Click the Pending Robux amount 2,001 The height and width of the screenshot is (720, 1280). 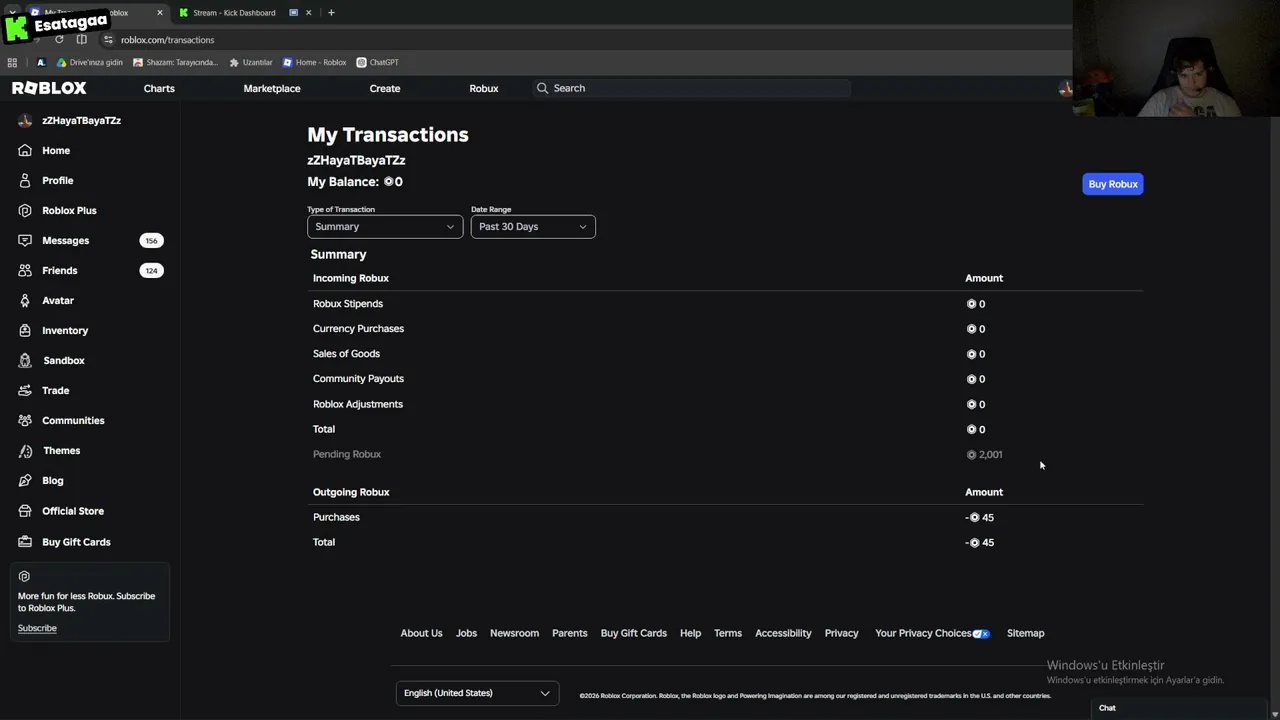coord(984,454)
